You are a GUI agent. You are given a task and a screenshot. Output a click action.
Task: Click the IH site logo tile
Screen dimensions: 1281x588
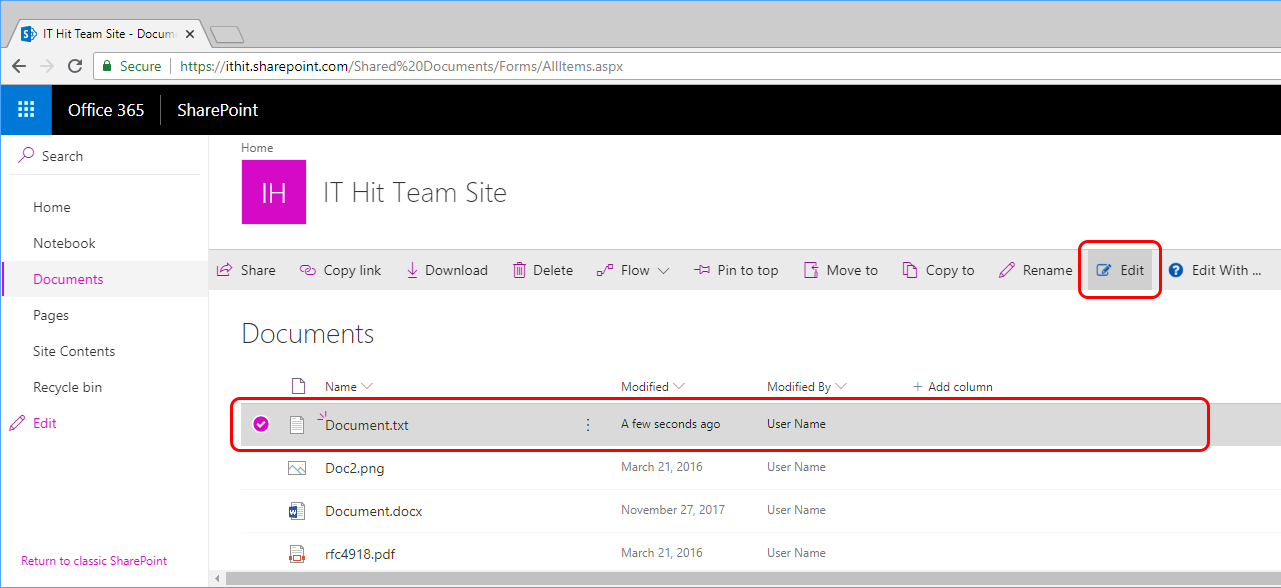click(274, 192)
